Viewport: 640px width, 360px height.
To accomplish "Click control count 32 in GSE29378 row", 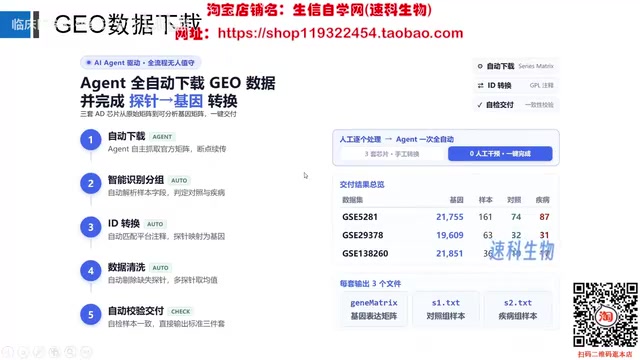I will 516,235.
